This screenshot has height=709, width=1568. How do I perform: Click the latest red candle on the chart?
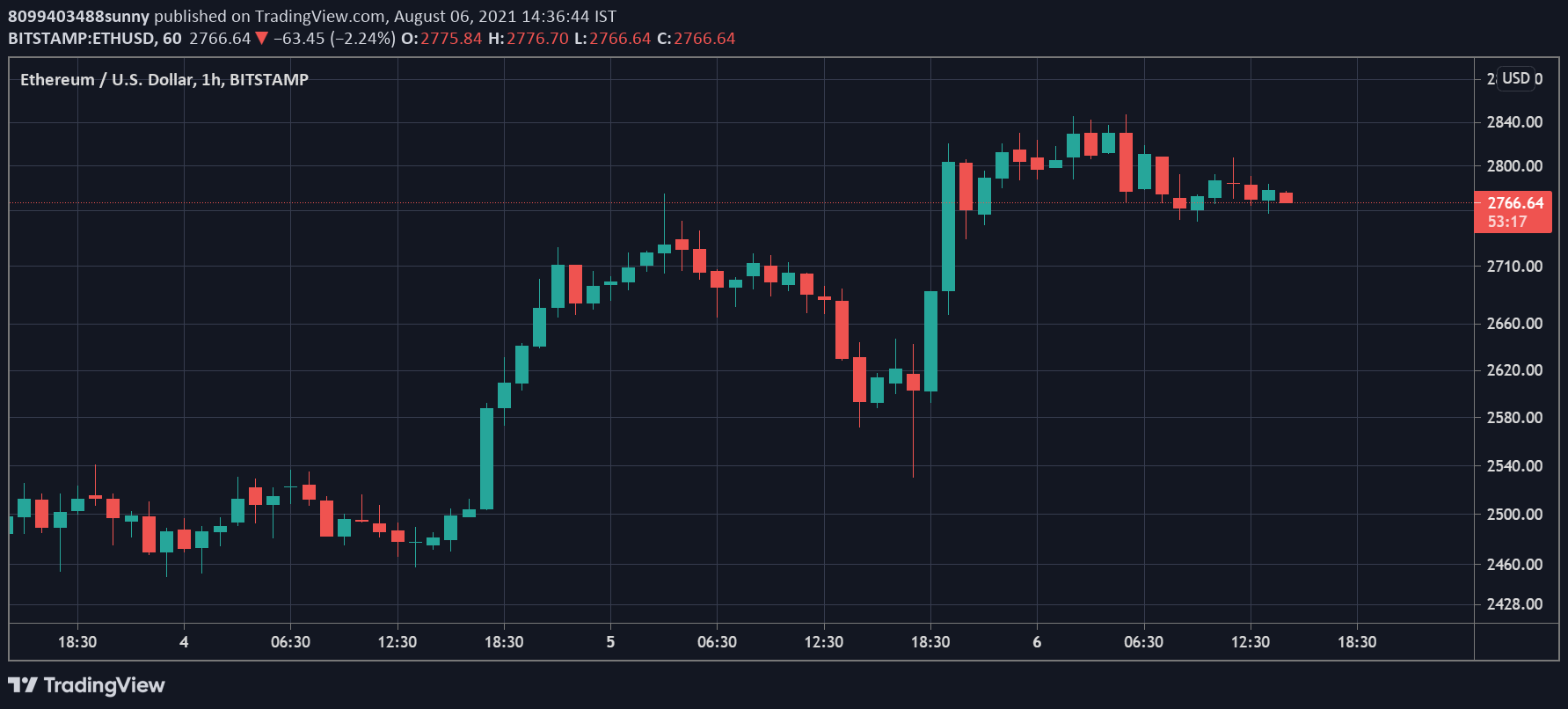tap(1286, 198)
